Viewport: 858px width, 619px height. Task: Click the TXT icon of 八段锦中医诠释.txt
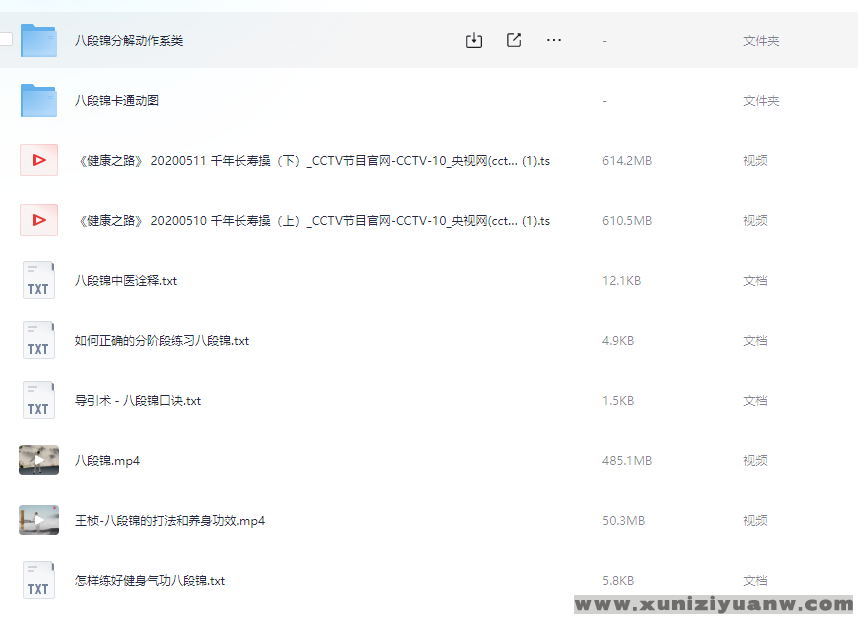tap(39, 280)
